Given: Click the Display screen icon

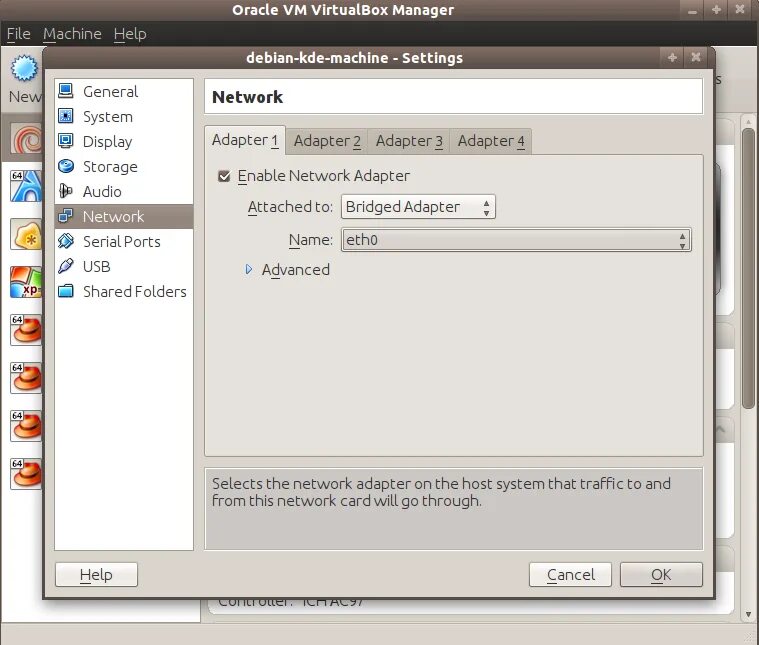Looking at the screenshot, I should 66,141.
